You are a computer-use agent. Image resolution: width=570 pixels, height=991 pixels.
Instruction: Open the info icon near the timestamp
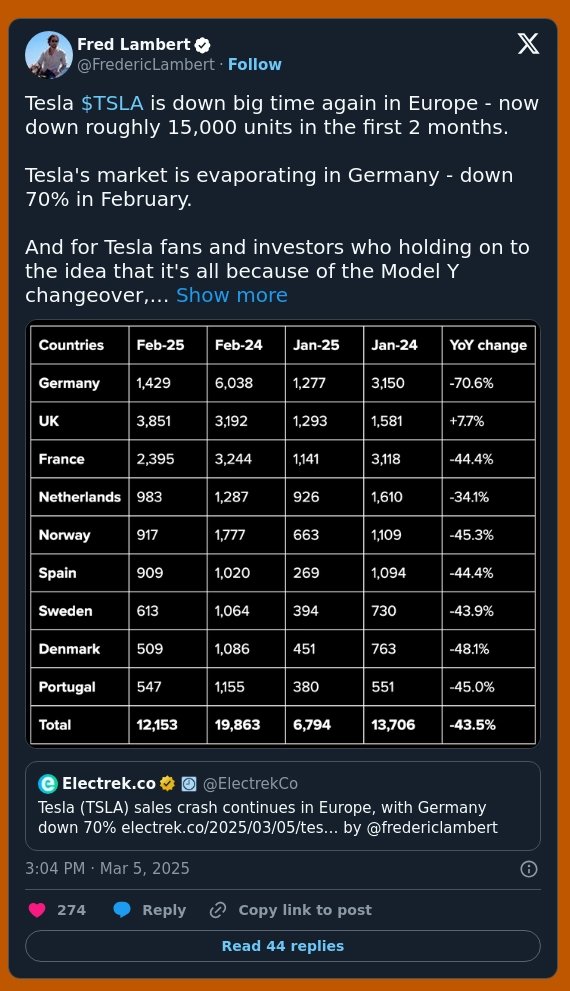[528, 869]
